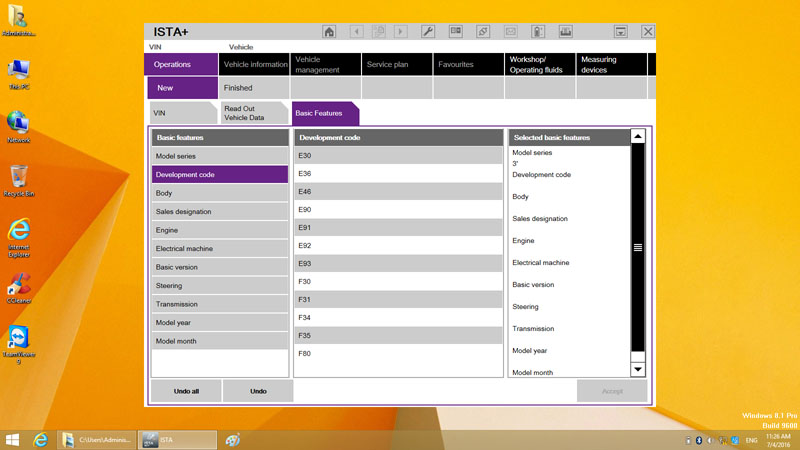Open the CCleaner desktop icon

tap(18, 285)
